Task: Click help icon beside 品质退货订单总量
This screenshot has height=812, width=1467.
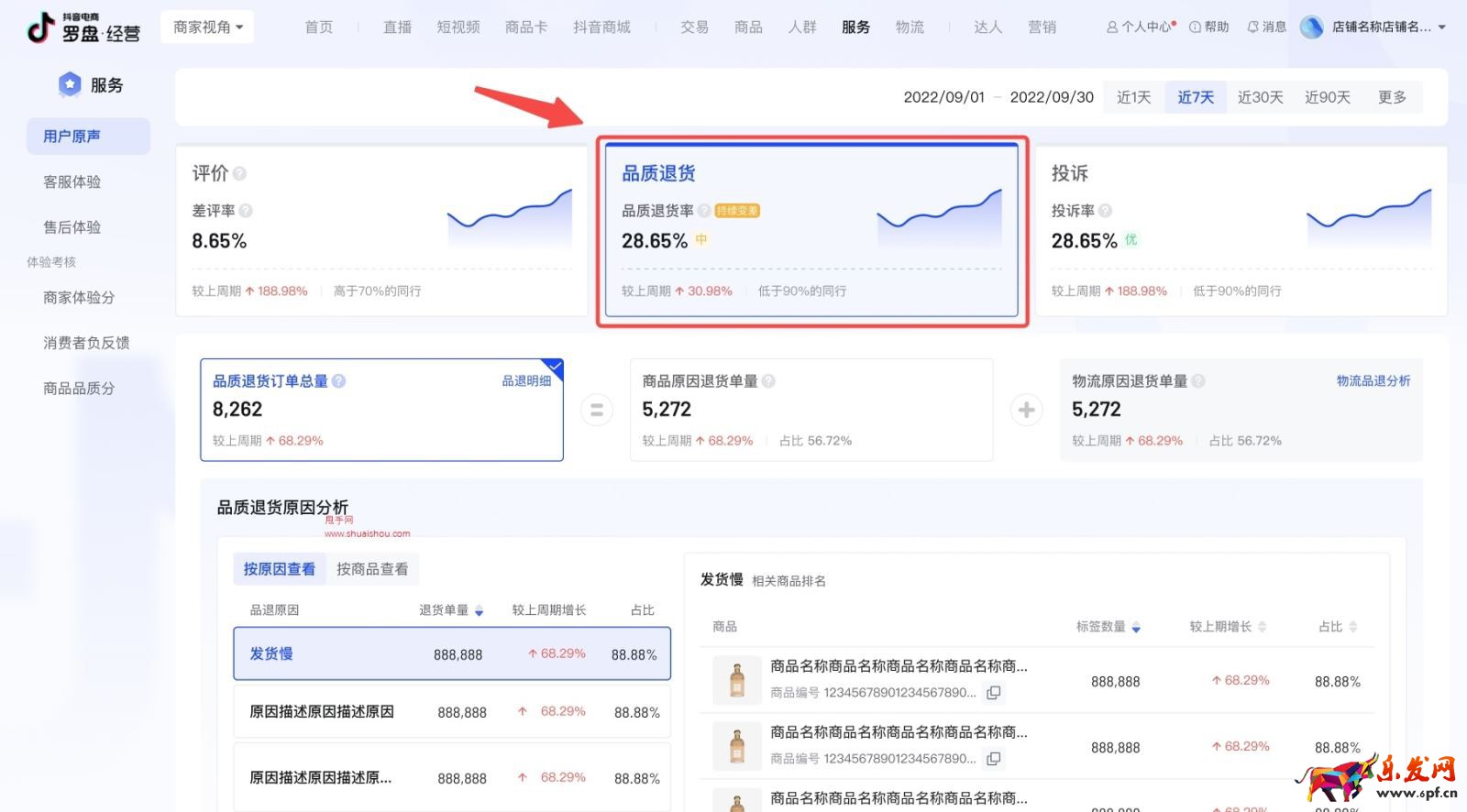Action: pyautogui.click(x=338, y=381)
